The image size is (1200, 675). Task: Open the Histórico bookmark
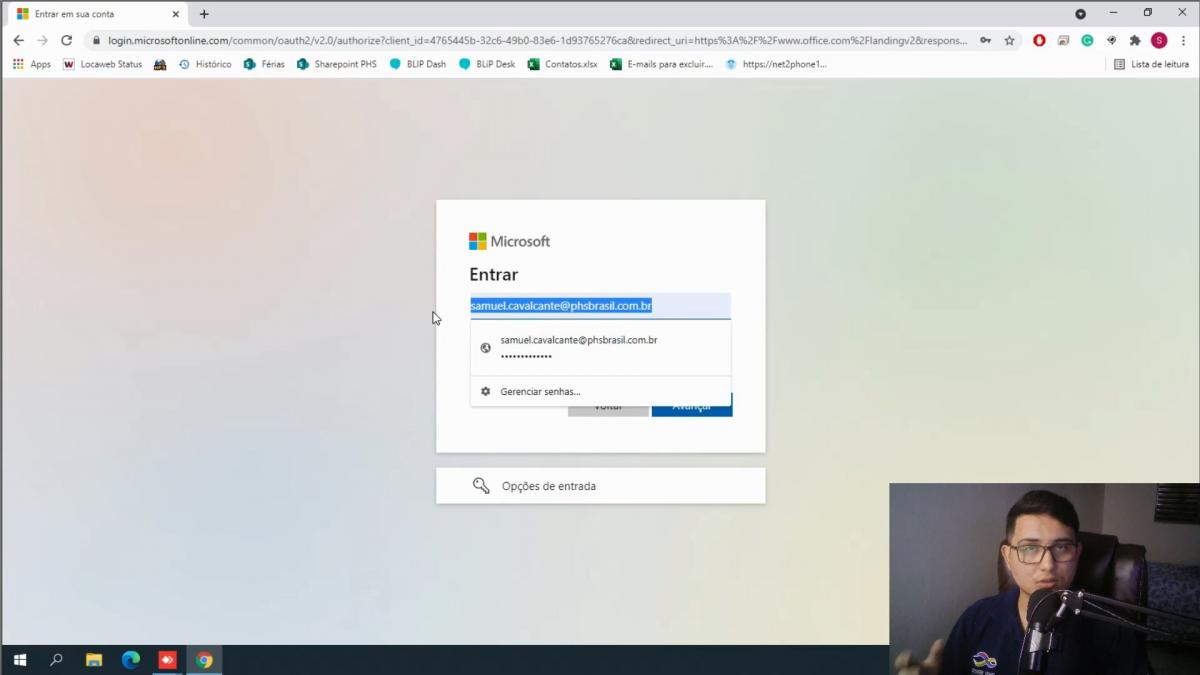[205, 64]
